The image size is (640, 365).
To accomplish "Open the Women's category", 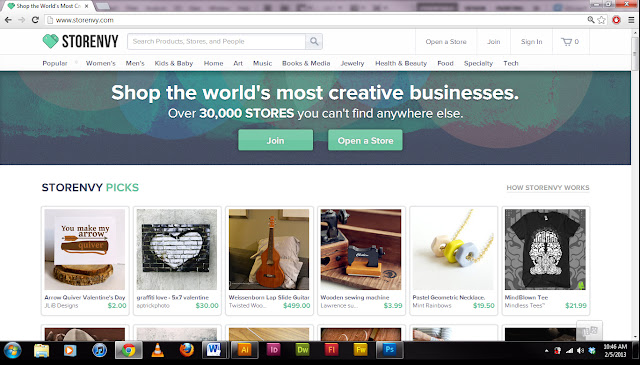I will coord(100,63).
